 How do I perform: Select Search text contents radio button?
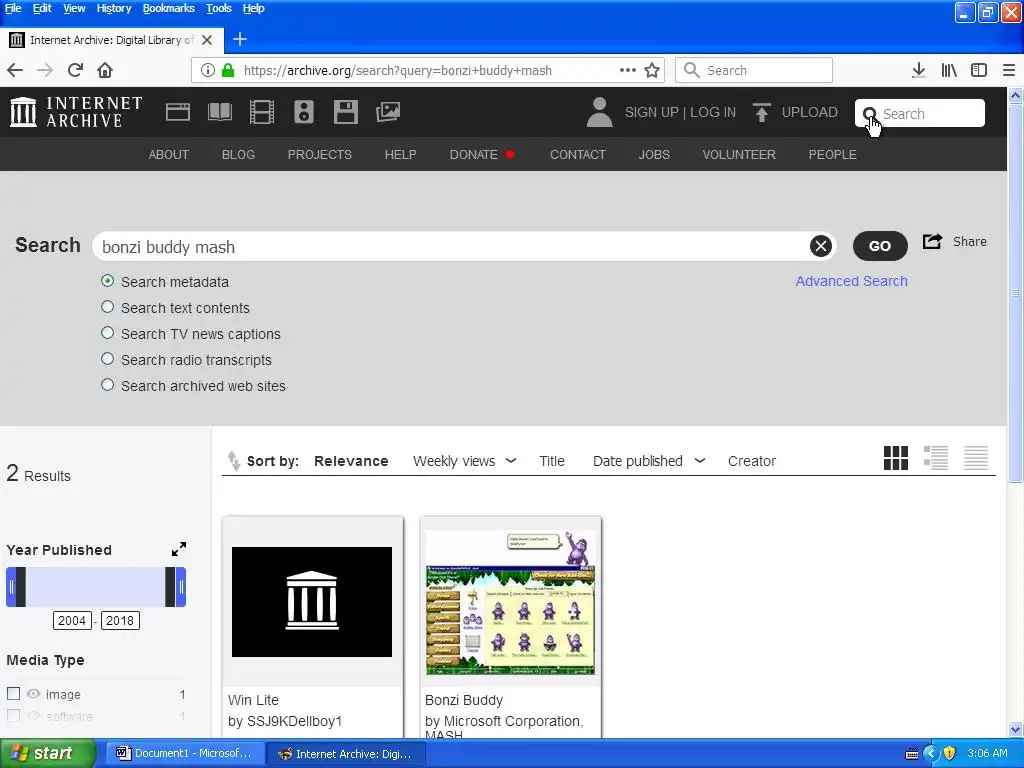[108, 307]
